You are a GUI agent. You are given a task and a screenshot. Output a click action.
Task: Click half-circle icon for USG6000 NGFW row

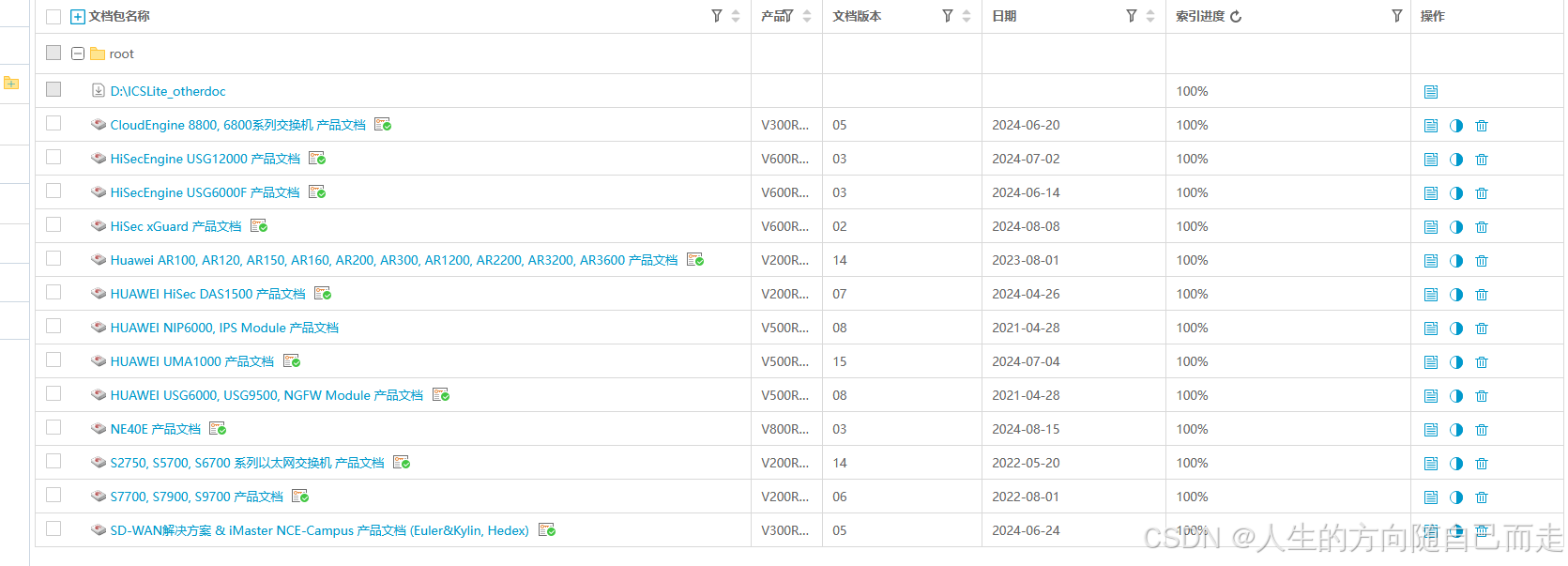[x=1456, y=396]
